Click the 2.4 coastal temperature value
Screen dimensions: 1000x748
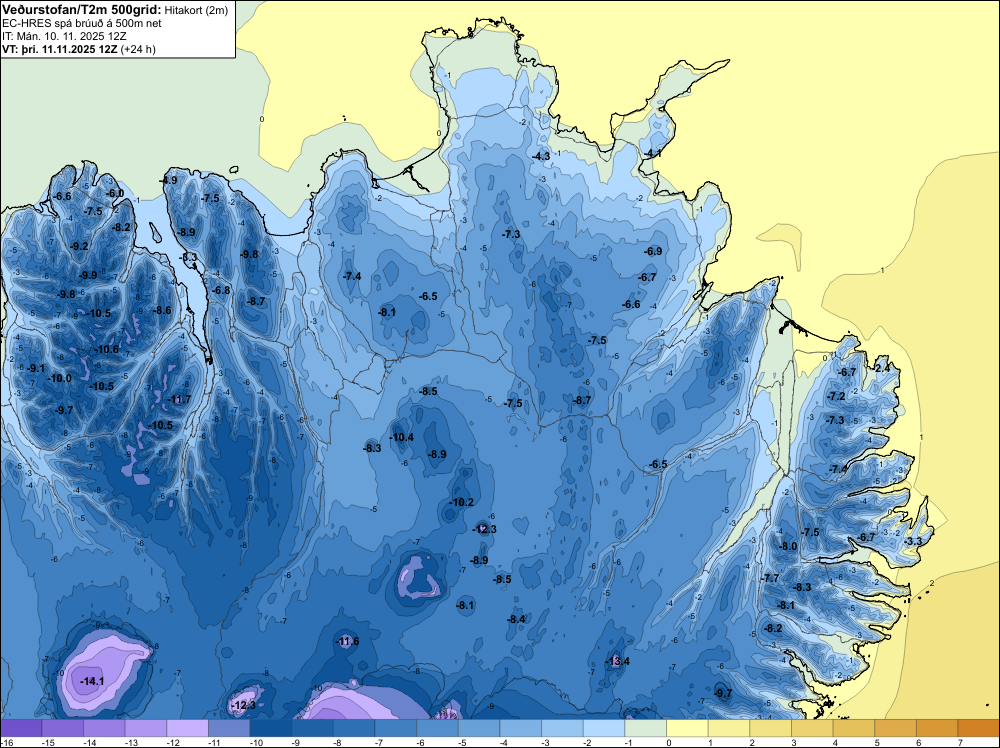(882, 368)
